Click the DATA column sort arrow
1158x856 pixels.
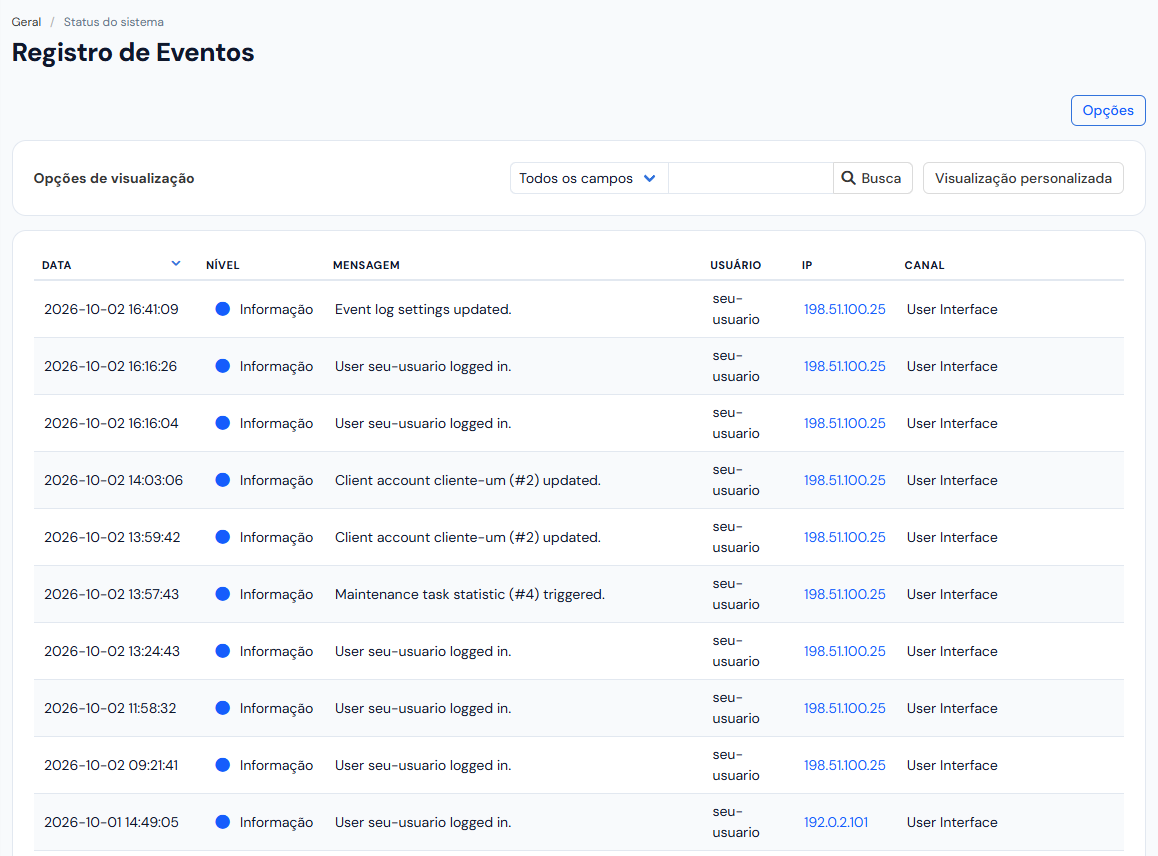176,264
